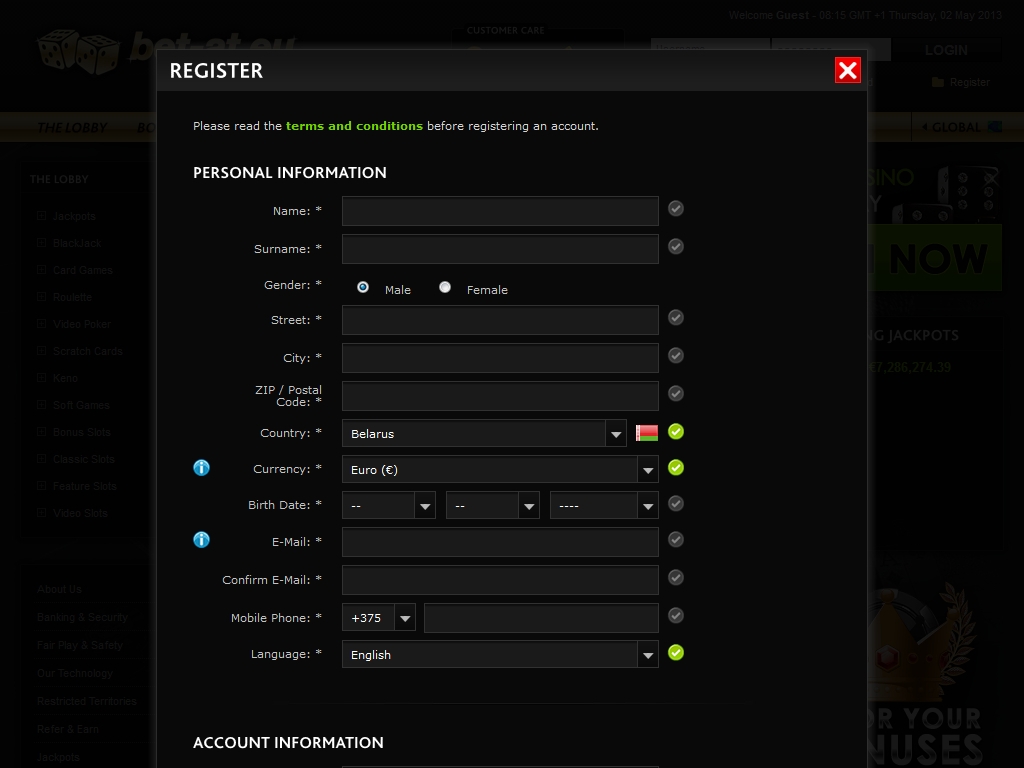Click into the Surname input field
This screenshot has width=1024, height=768.
click(500, 249)
